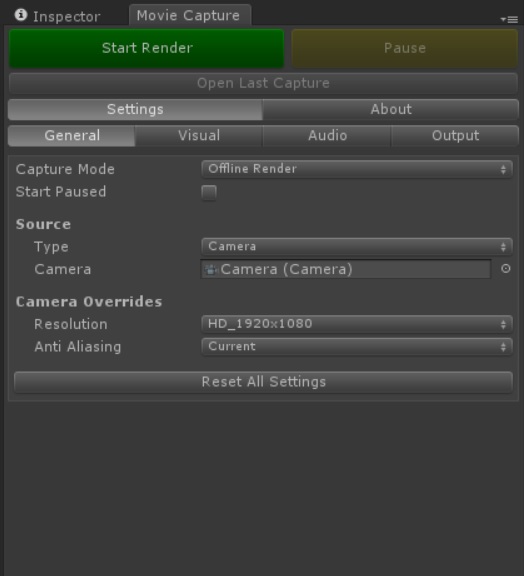
Task: Open the Audio settings tab
Action: click(327, 136)
